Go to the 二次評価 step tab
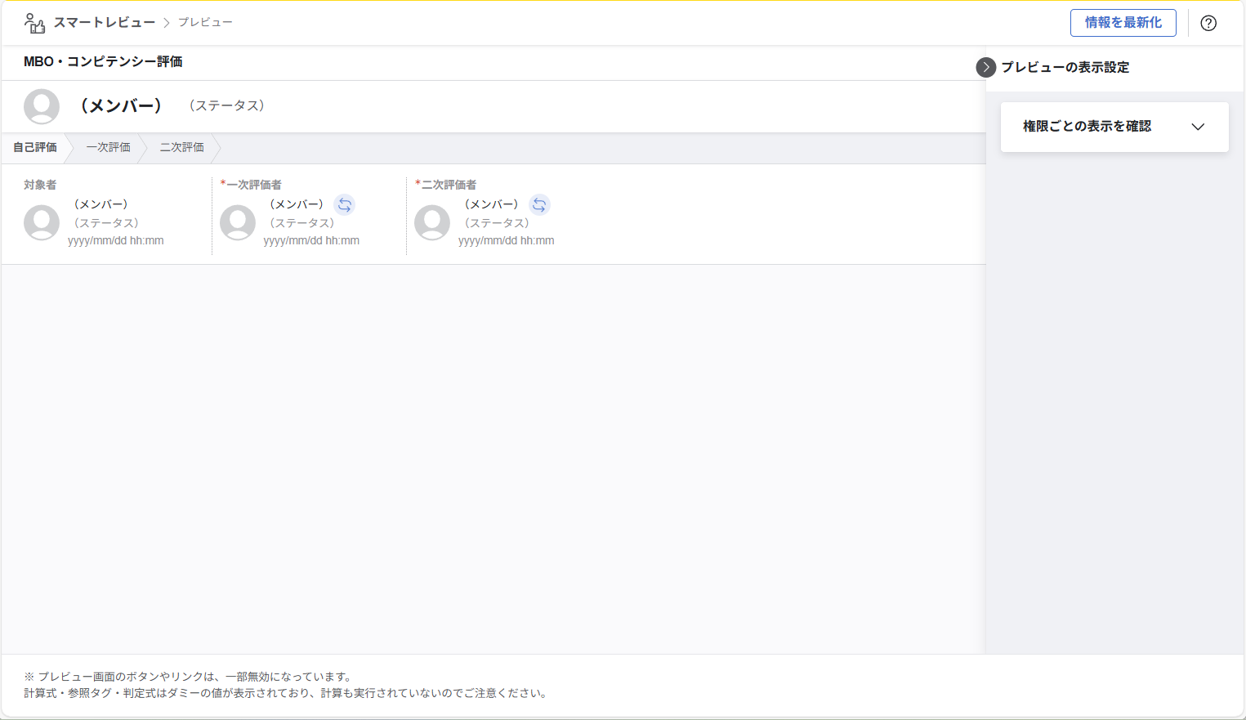 pos(182,147)
